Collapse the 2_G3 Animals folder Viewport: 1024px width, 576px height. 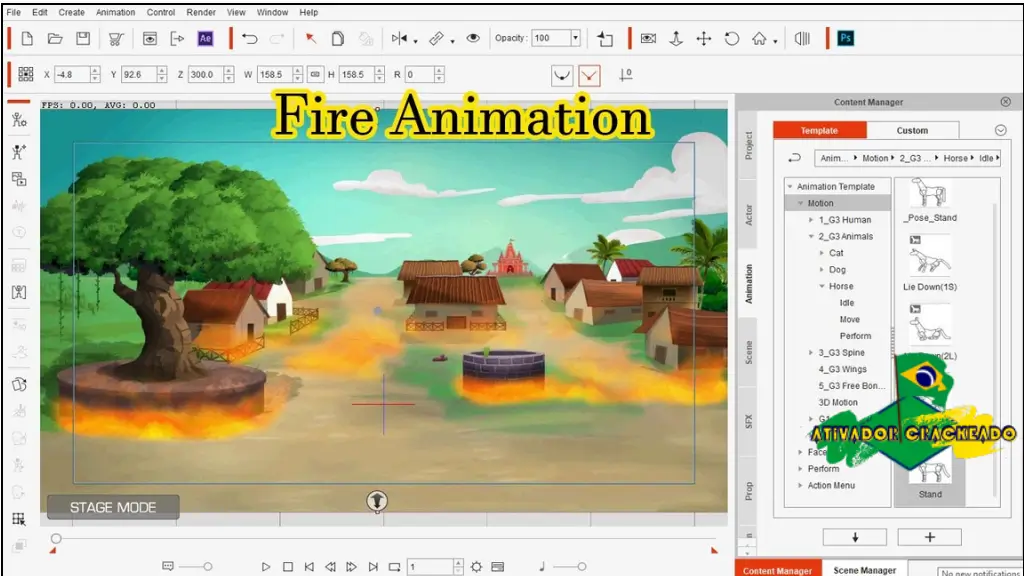pos(811,236)
